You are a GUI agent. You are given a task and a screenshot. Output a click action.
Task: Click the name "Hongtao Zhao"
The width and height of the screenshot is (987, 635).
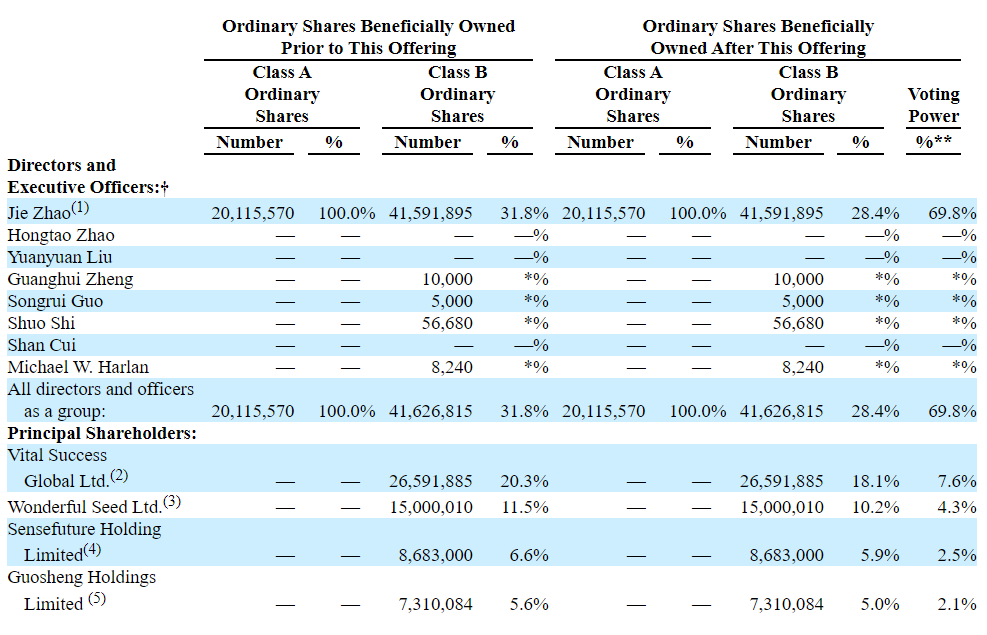pos(61,235)
